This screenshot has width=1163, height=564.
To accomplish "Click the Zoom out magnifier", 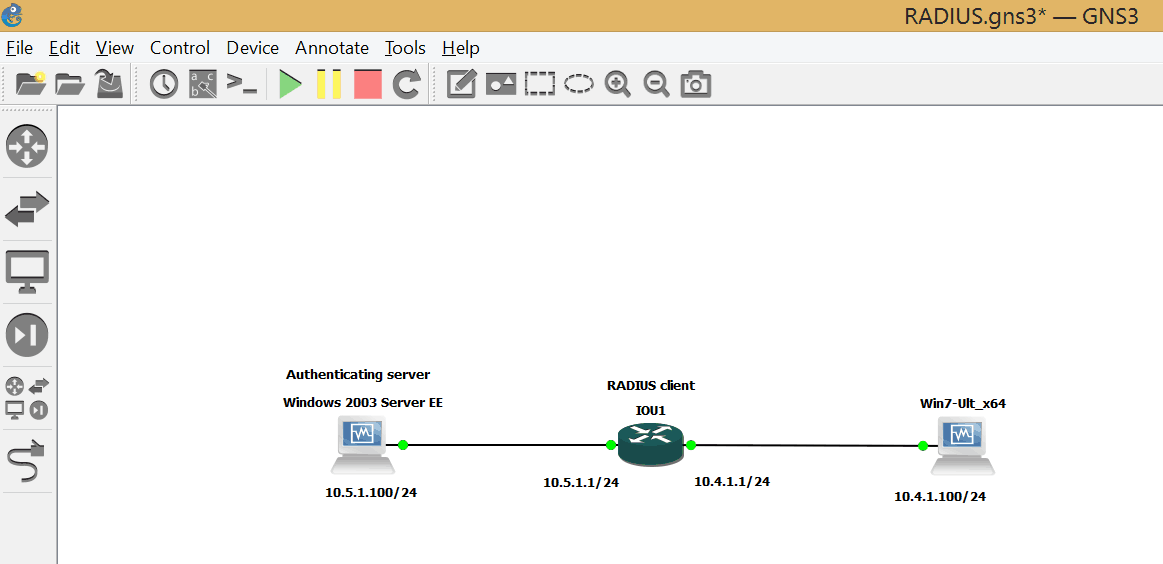I will click(x=656, y=84).
